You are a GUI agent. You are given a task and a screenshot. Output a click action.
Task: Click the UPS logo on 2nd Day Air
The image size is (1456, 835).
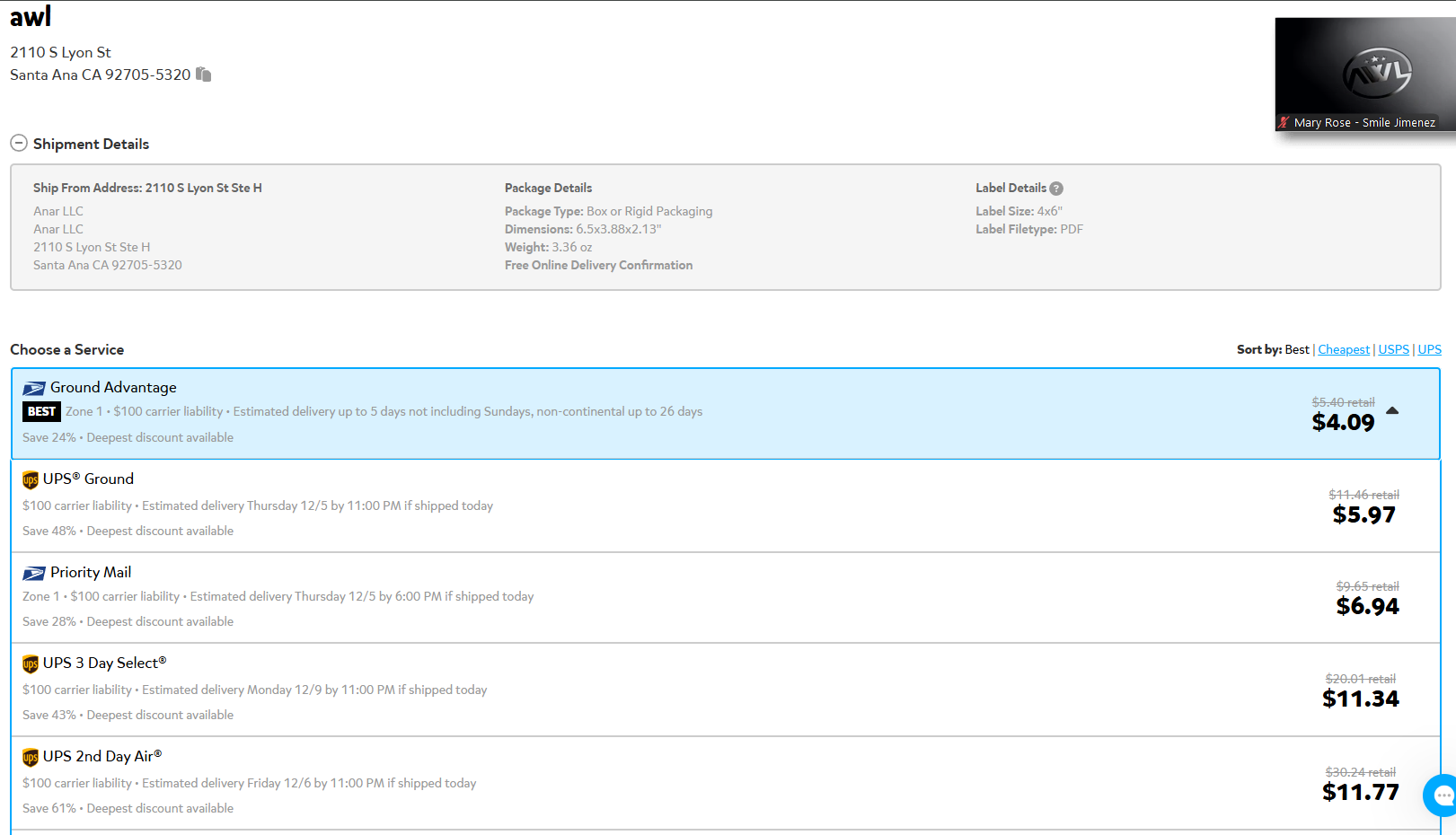(31, 757)
